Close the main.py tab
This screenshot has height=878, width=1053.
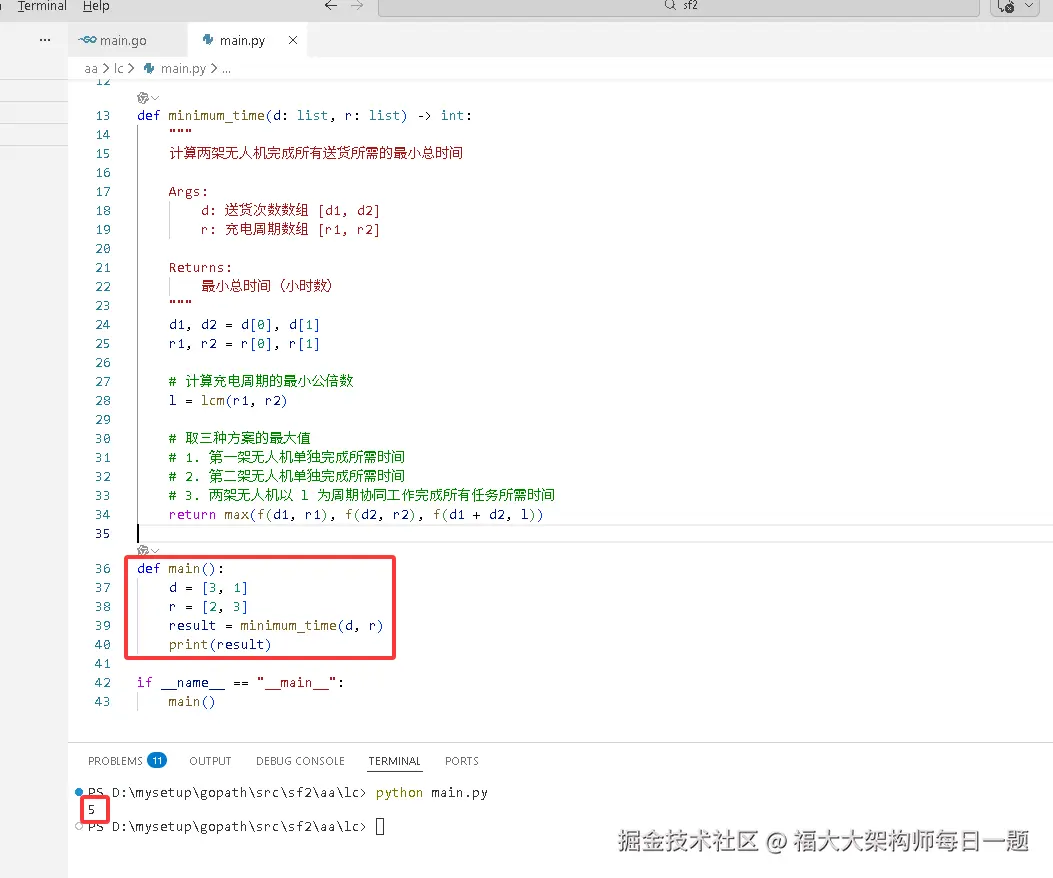[x=291, y=40]
